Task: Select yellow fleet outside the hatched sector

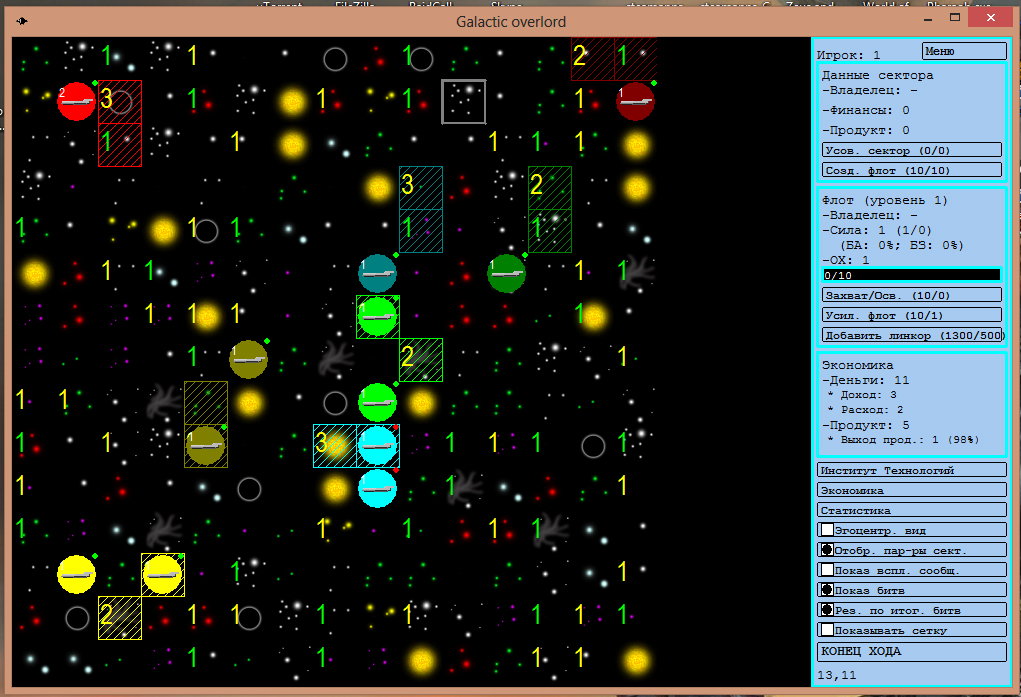Action: point(77,575)
